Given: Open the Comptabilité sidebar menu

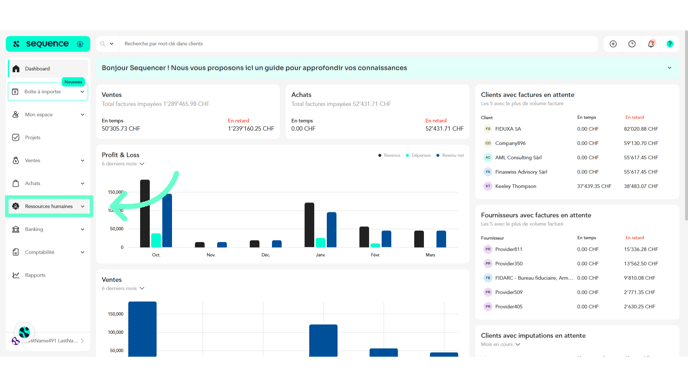Looking at the screenshot, I should 48,252.
